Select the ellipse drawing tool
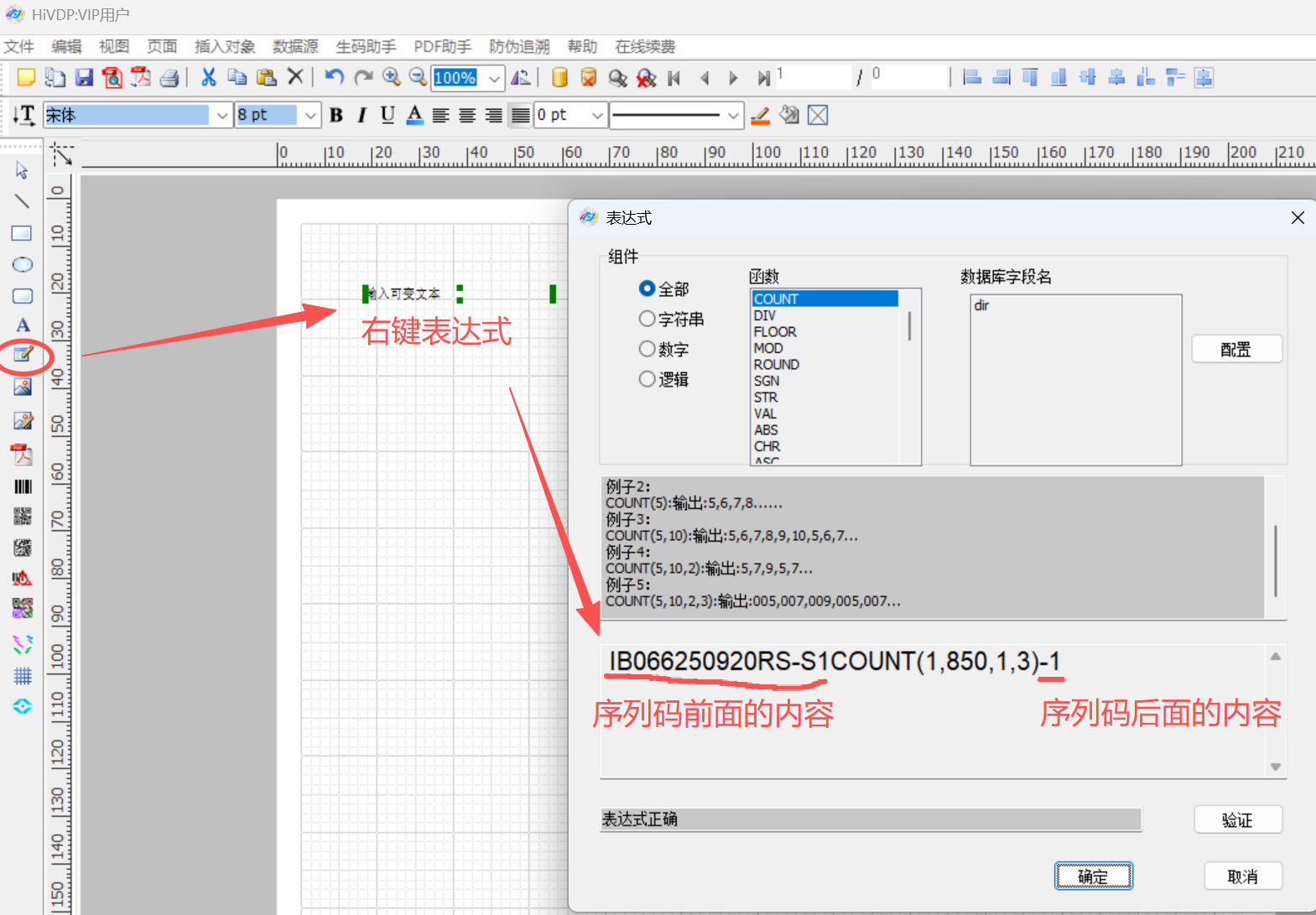This screenshot has height=915, width=1316. click(23, 265)
